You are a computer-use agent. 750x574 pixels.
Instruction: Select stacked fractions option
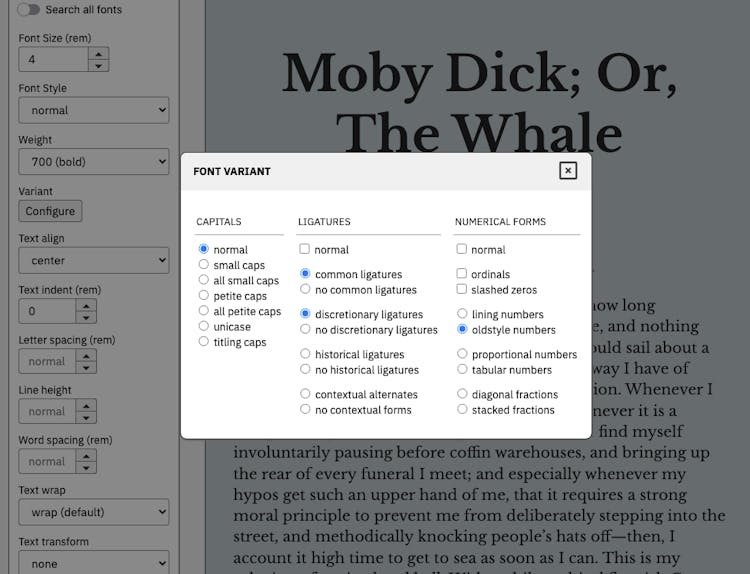click(462, 409)
